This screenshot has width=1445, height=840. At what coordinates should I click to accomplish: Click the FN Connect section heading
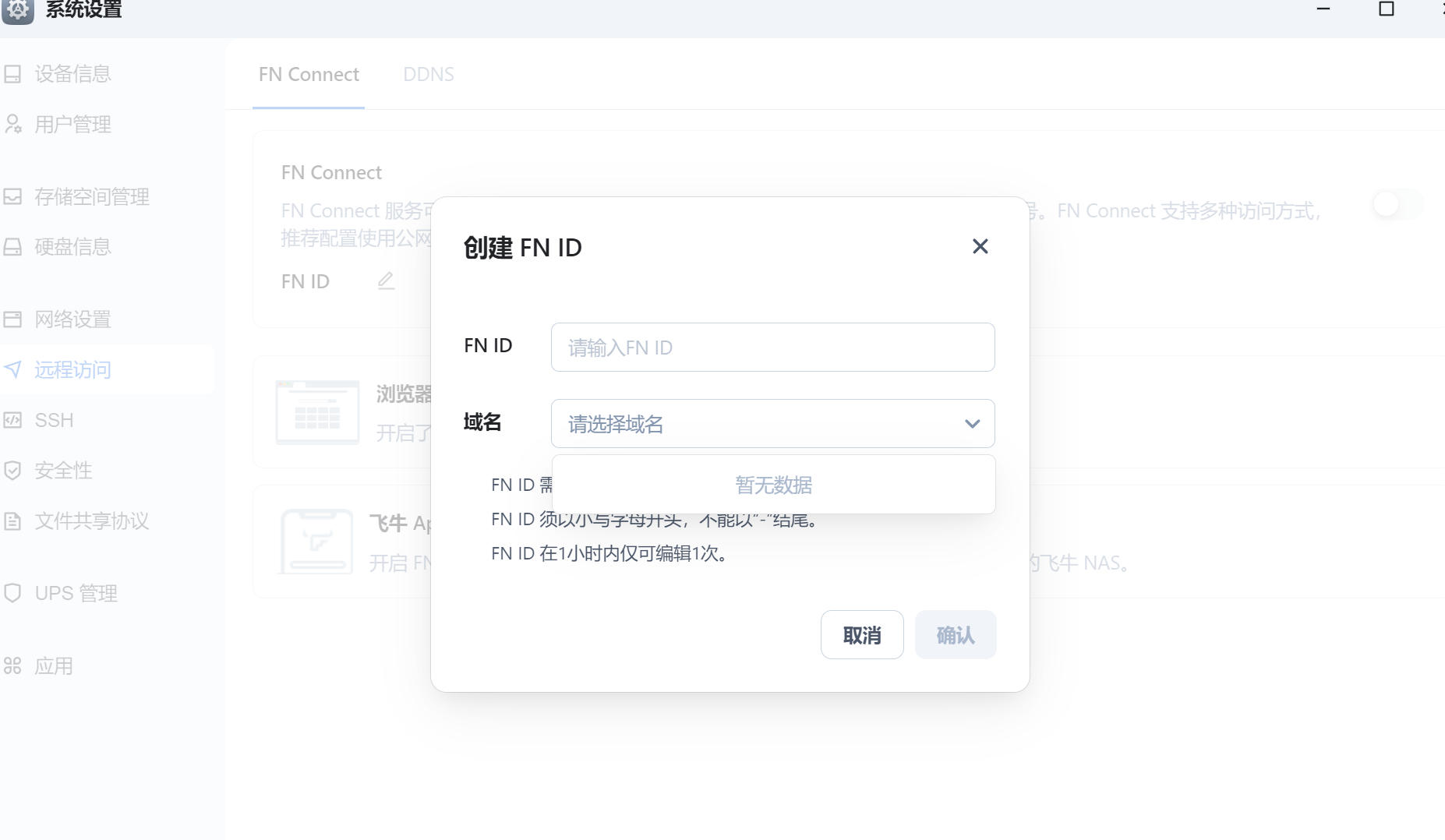click(x=331, y=172)
